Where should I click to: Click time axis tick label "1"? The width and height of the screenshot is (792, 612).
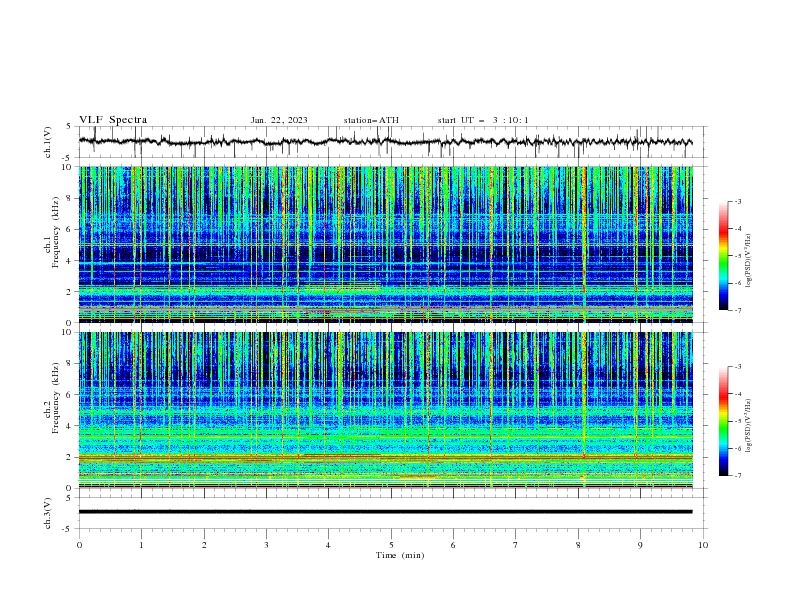coord(141,545)
